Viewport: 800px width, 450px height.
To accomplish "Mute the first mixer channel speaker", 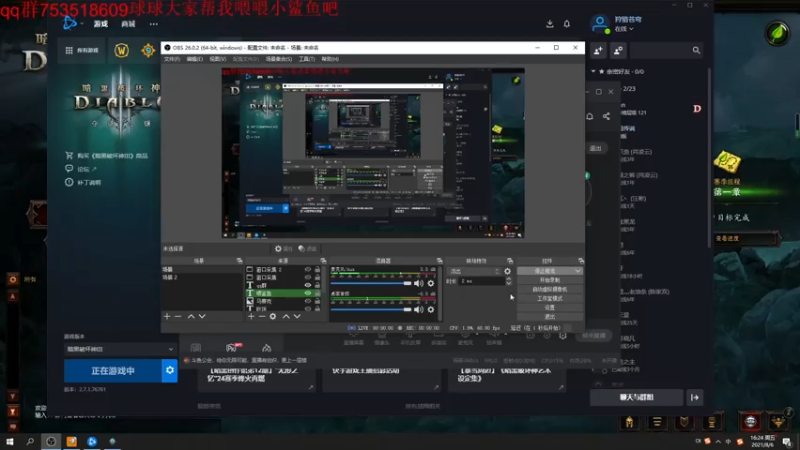I will (419, 283).
